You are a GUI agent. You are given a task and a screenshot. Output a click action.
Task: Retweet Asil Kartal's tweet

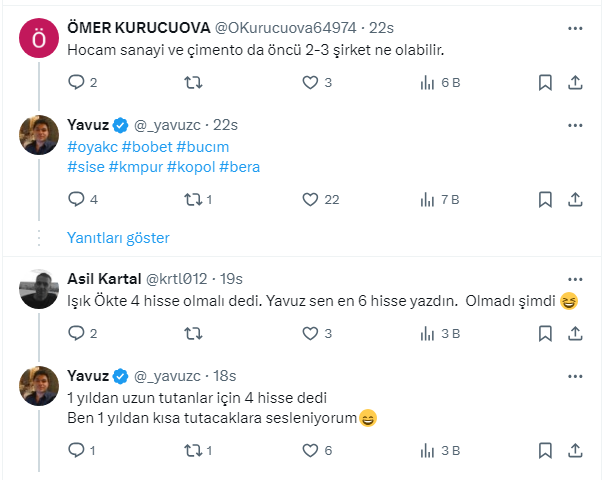[192, 334]
